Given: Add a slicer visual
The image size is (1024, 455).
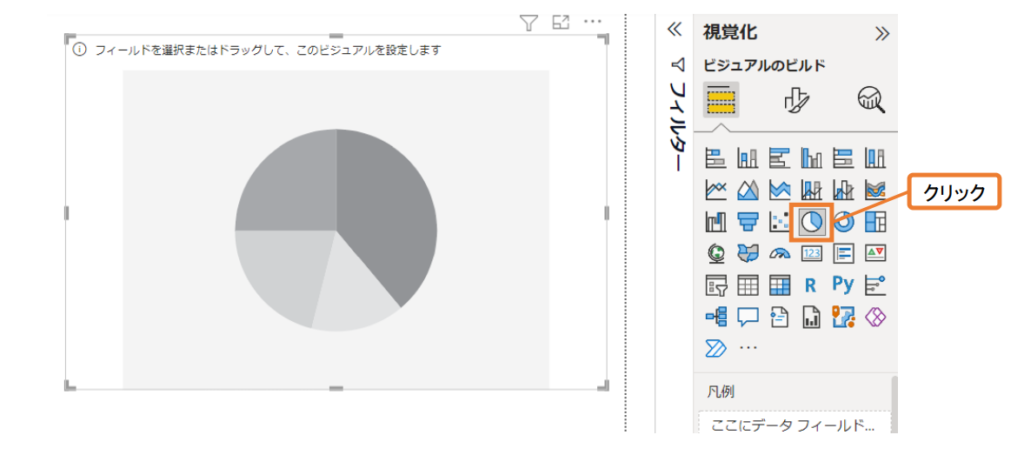Looking at the screenshot, I should (x=716, y=285).
